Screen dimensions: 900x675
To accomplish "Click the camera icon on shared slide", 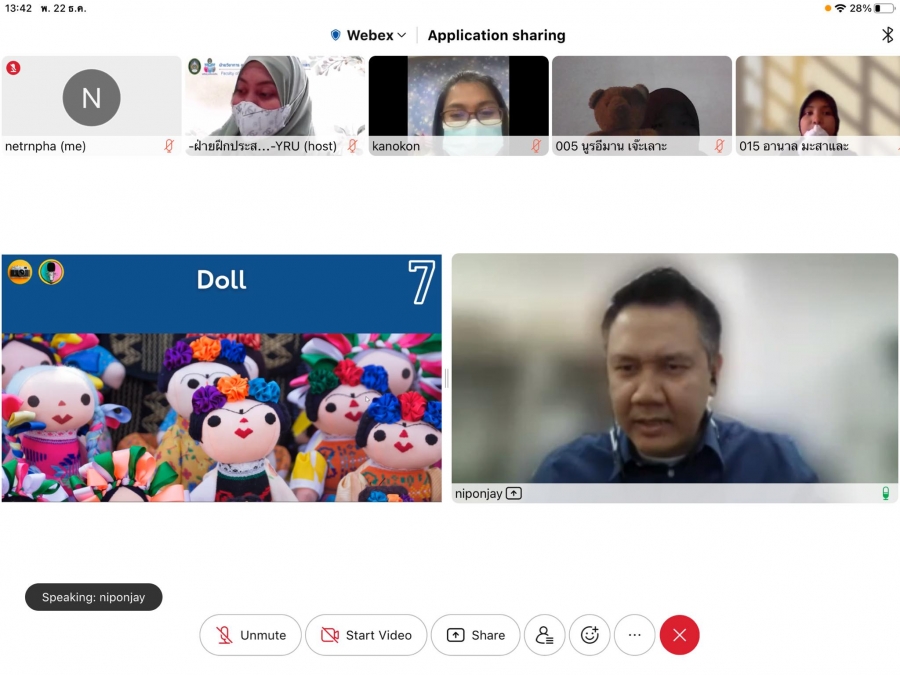I will [20, 272].
